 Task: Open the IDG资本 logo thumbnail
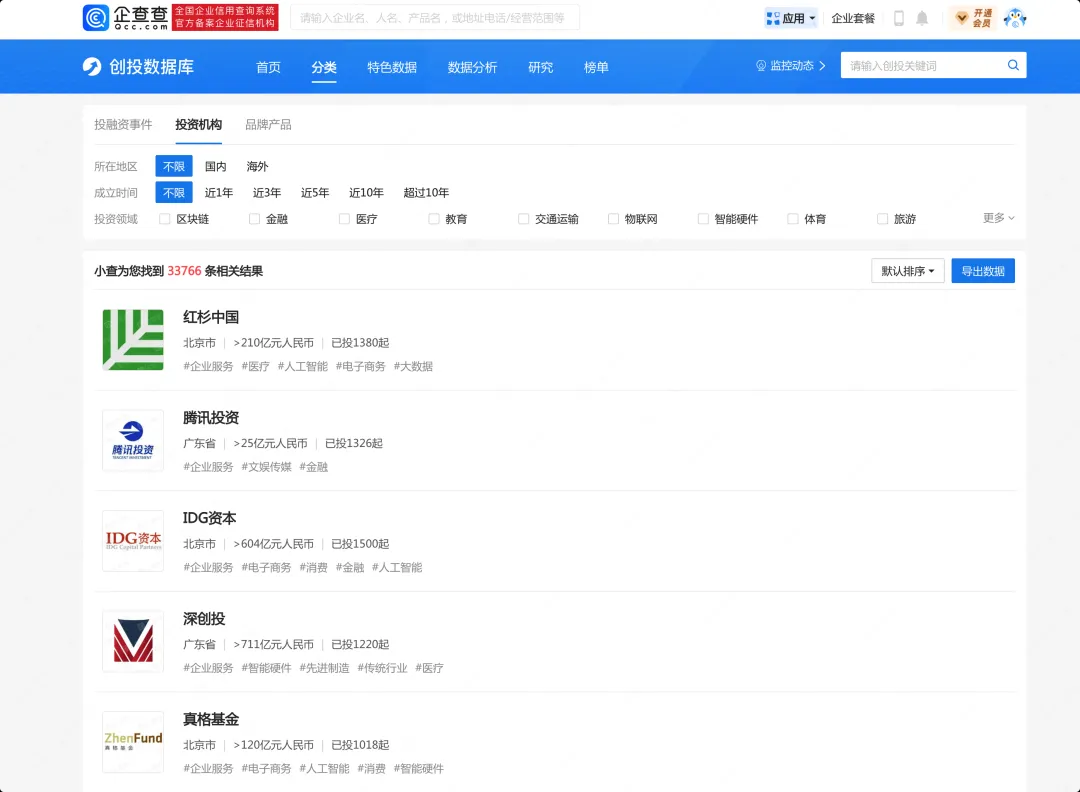(133, 541)
